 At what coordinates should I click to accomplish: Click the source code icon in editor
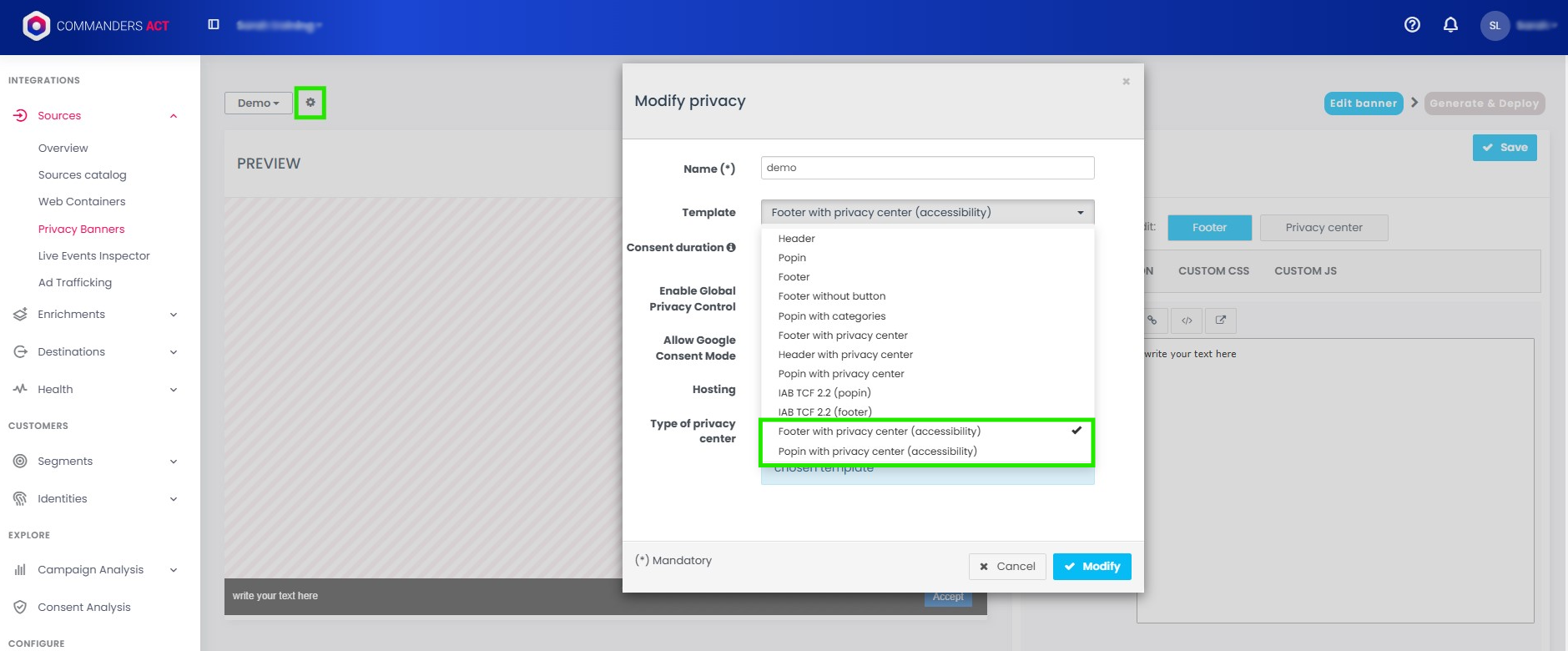[1187, 320]
